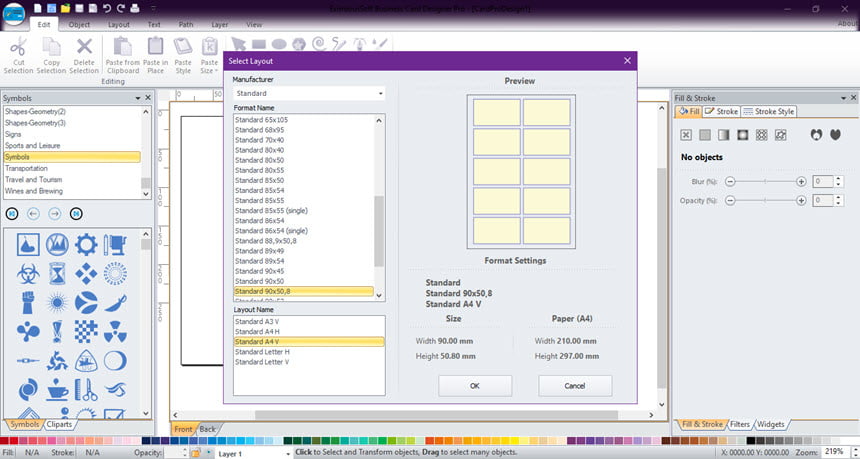Screen dimensions: 860x459
Task: Insert the sunburst symbol
Action: coord(57,302)
